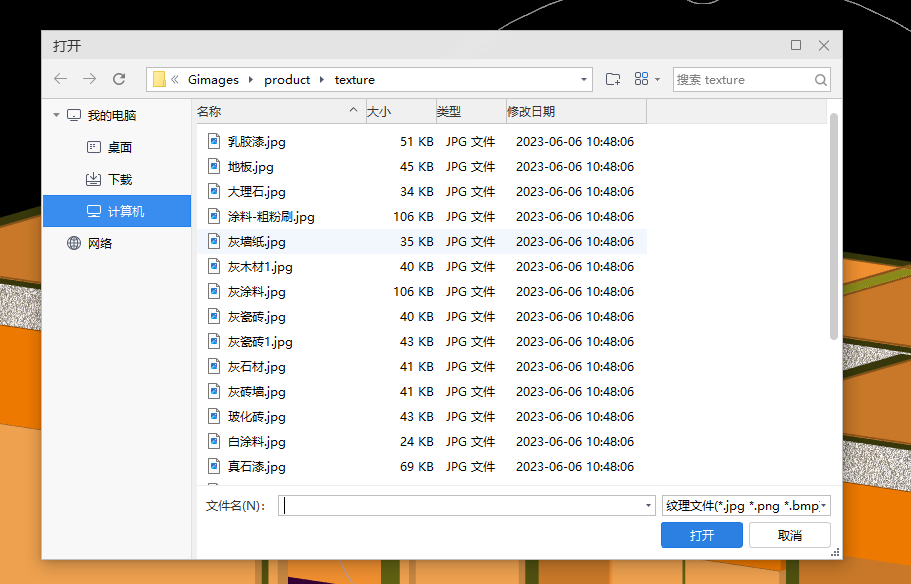911x584 pixels.
Task: Refresh the folder listing
Action: tap(119, 79)
